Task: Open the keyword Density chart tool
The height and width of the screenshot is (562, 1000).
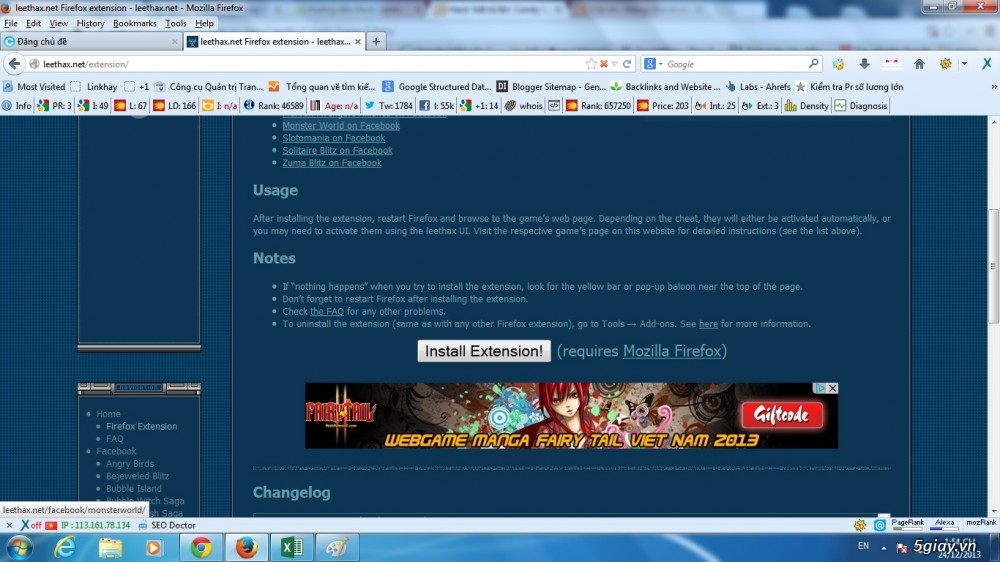Action: click(x=806, y=106)
